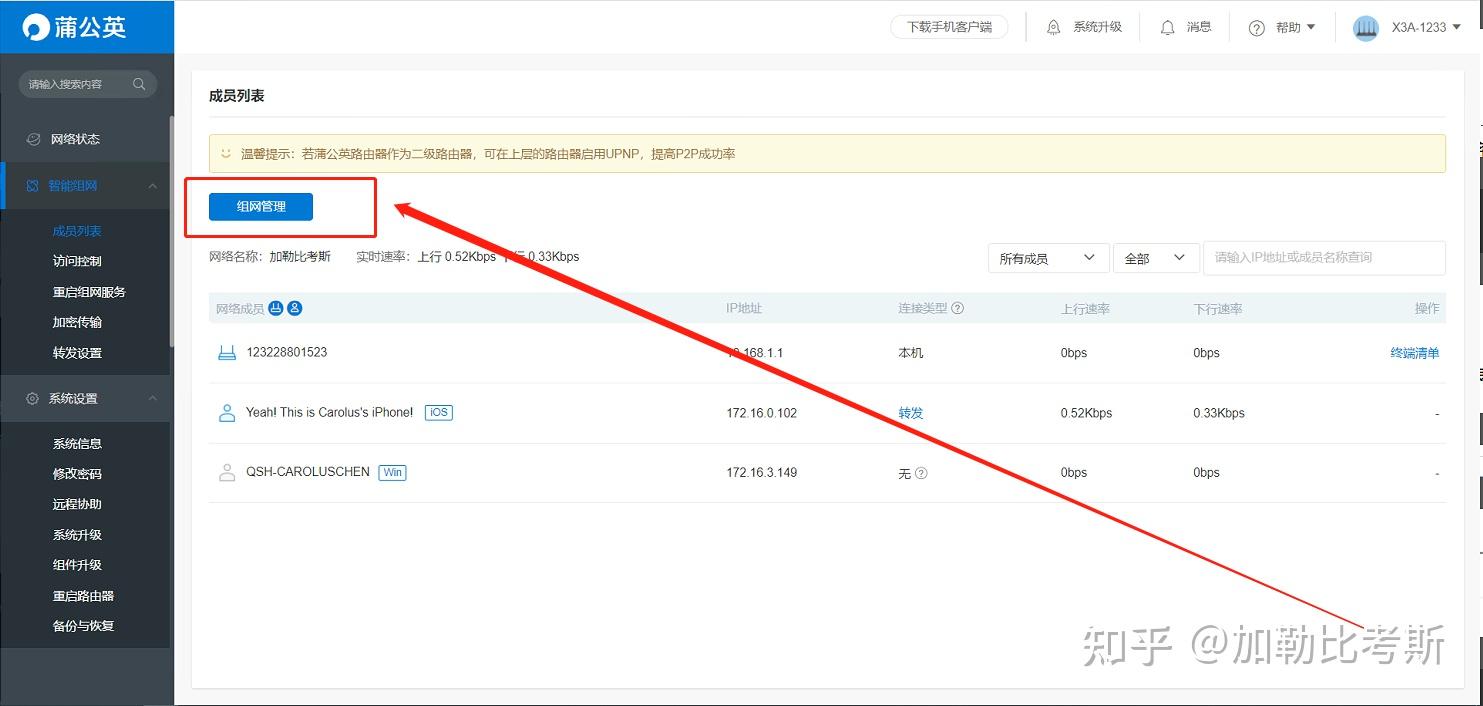Click the IP address search input field
This screenshot has width=1483, height=706.
[1324, 258]
